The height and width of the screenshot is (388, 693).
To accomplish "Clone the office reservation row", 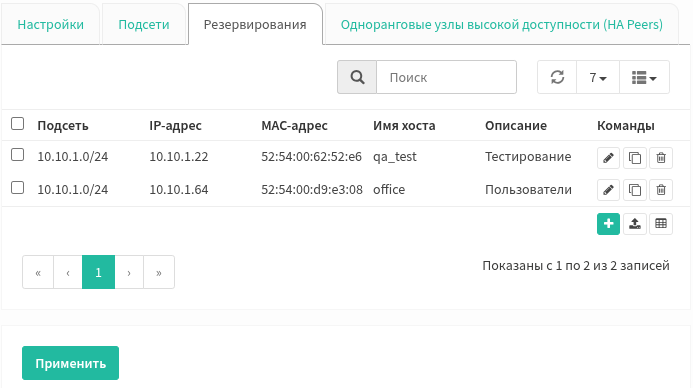I will click(x=635, y=190).
